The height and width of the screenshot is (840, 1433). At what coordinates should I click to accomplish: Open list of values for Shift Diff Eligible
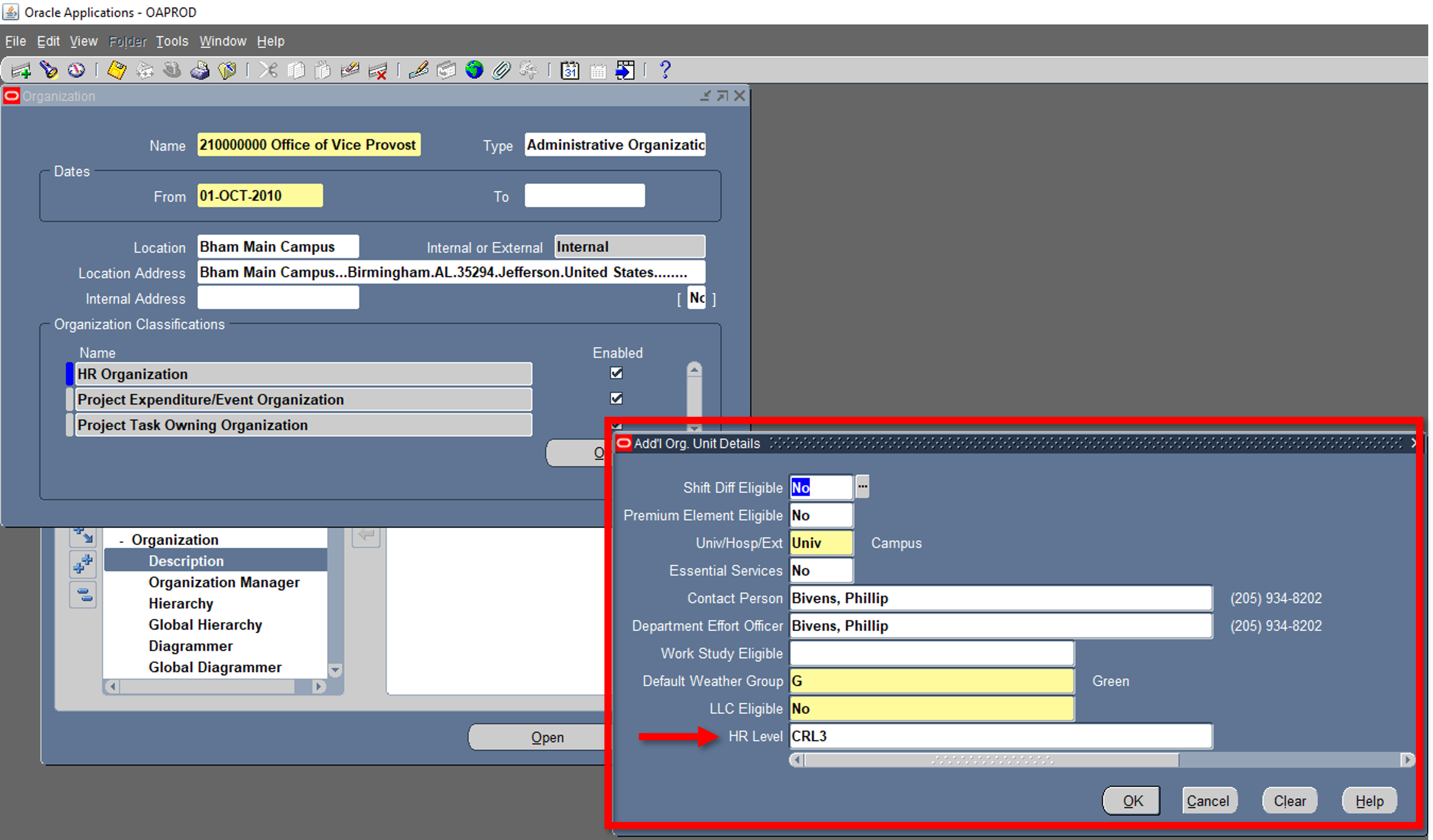pos(862,487)
